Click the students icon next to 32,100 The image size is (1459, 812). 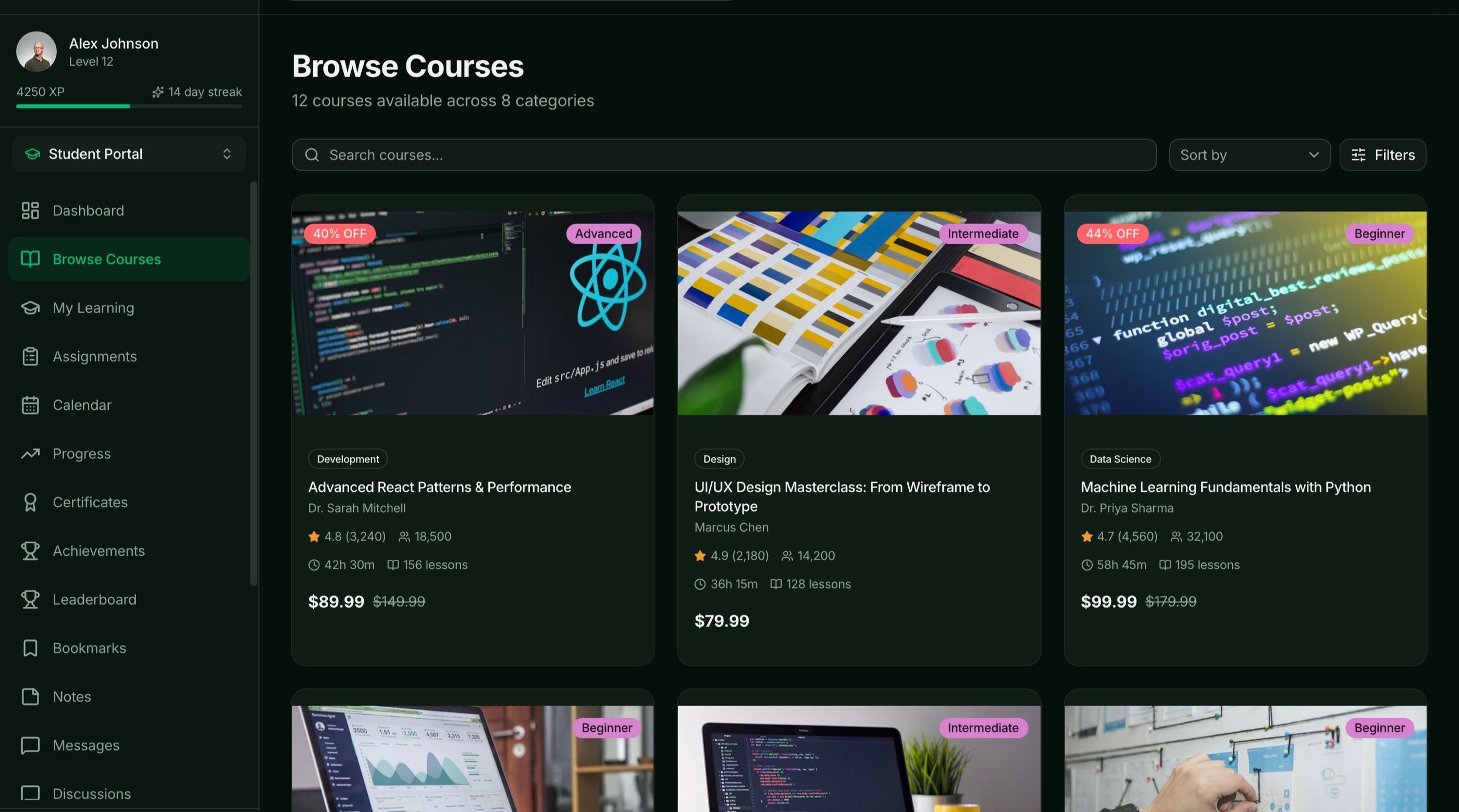click(x=1177, y=537)
